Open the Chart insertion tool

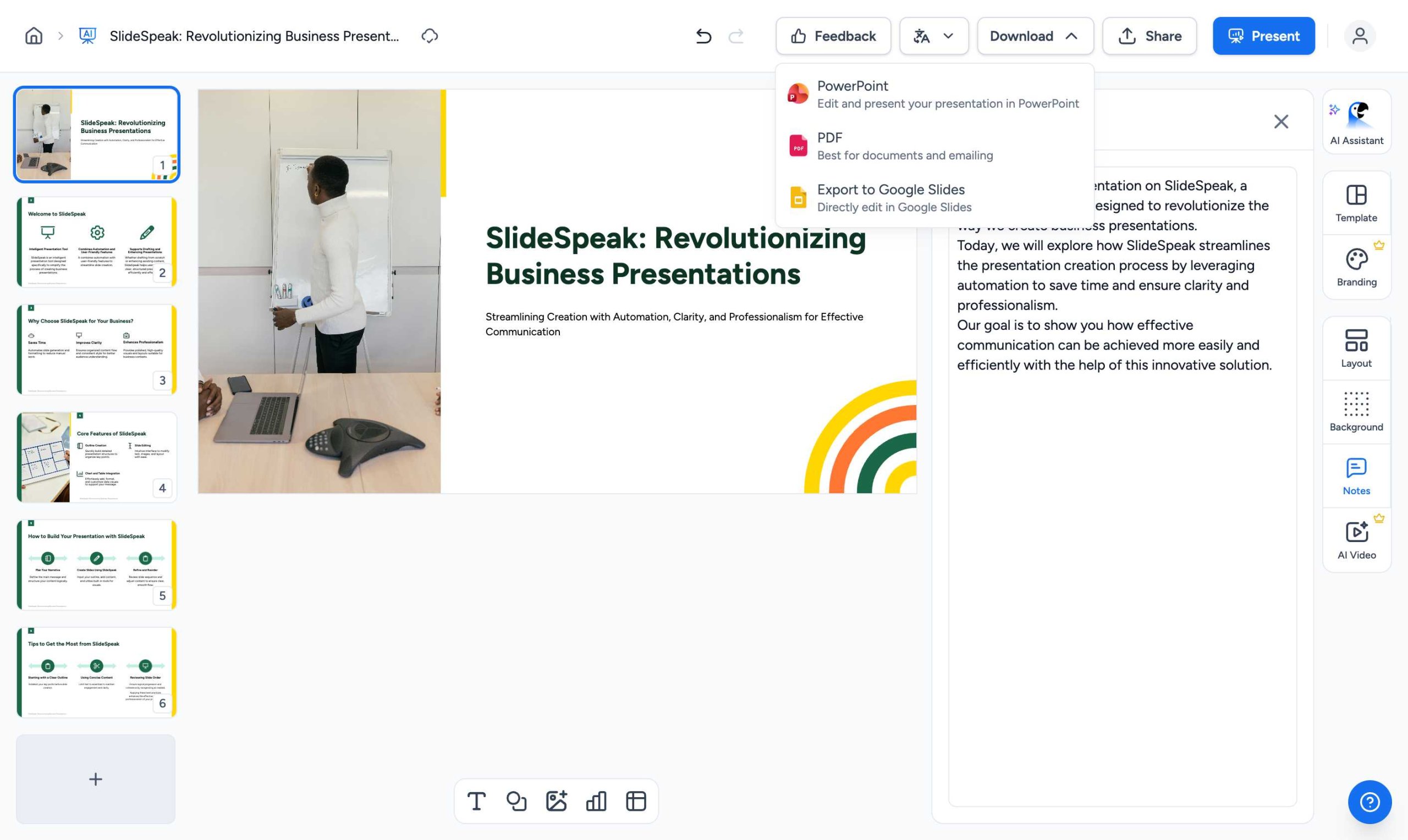(x=596, y=801)
